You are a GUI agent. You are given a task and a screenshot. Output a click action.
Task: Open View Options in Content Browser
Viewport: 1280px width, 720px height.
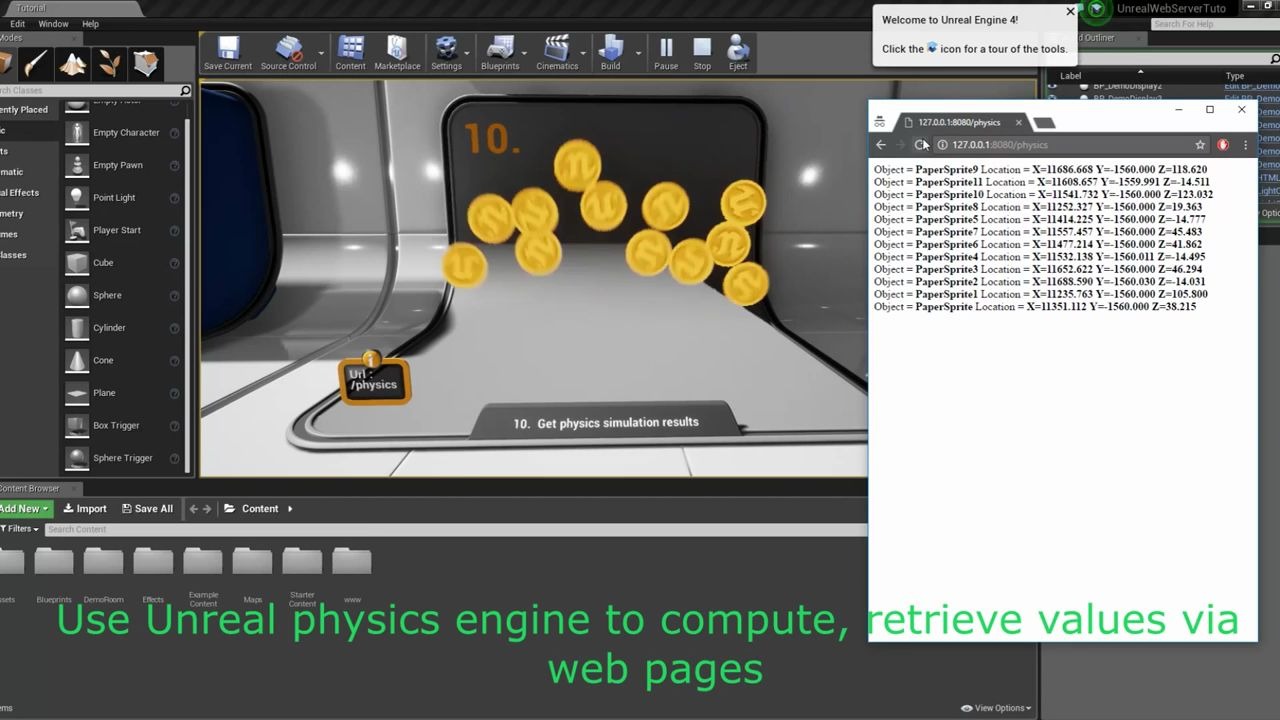pyautogui.click(x=995, y=708)
